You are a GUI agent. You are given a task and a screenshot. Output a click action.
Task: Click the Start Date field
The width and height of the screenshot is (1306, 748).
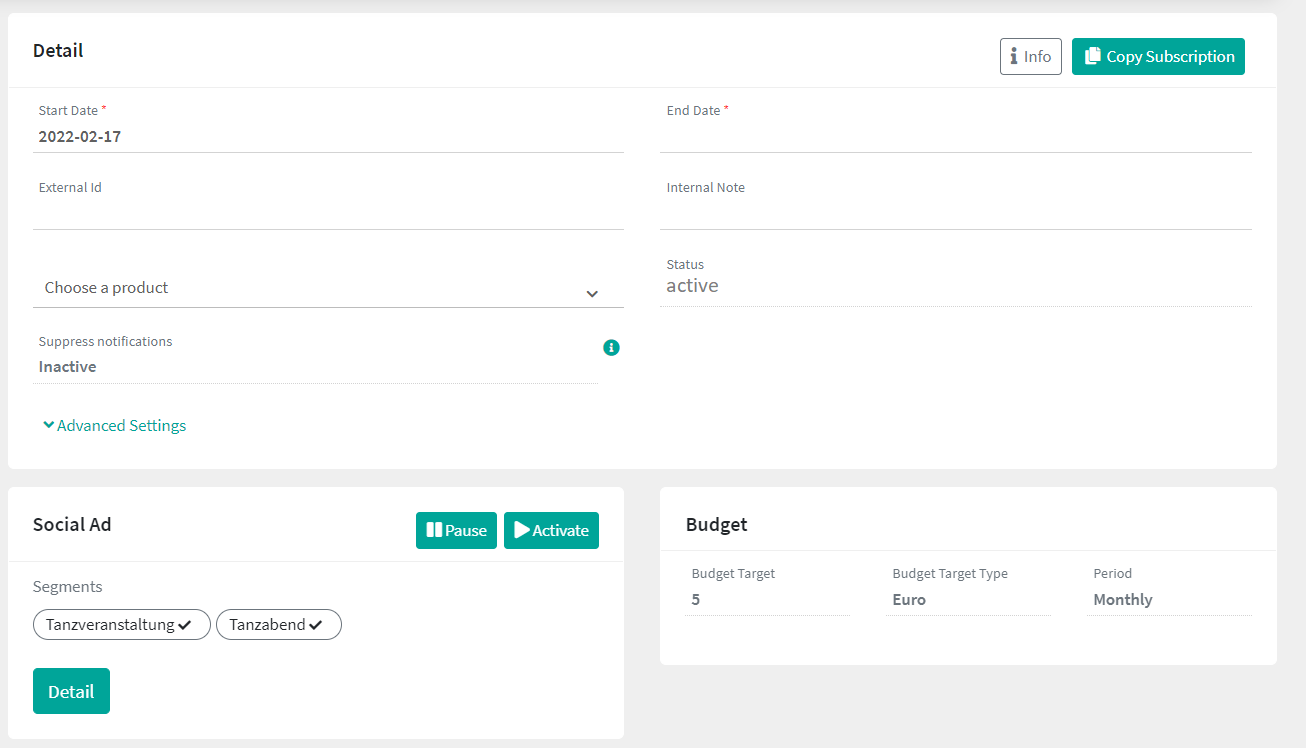tap(328, 137)
